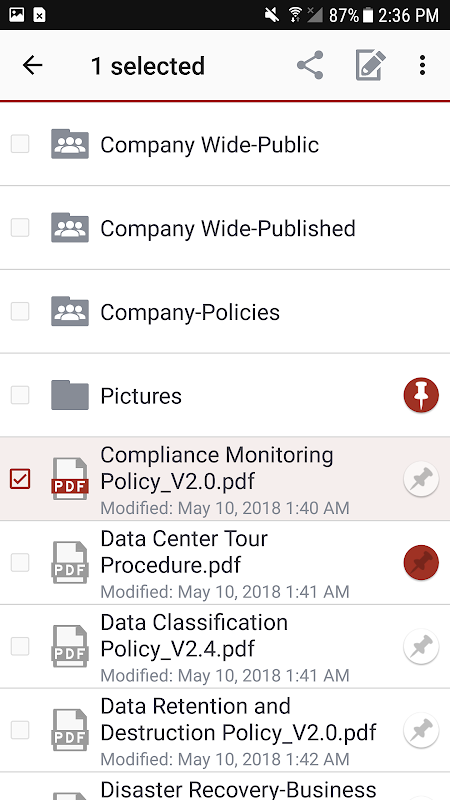Pin Compliance Monitoring Policy_V2.0.pdf

421,479
